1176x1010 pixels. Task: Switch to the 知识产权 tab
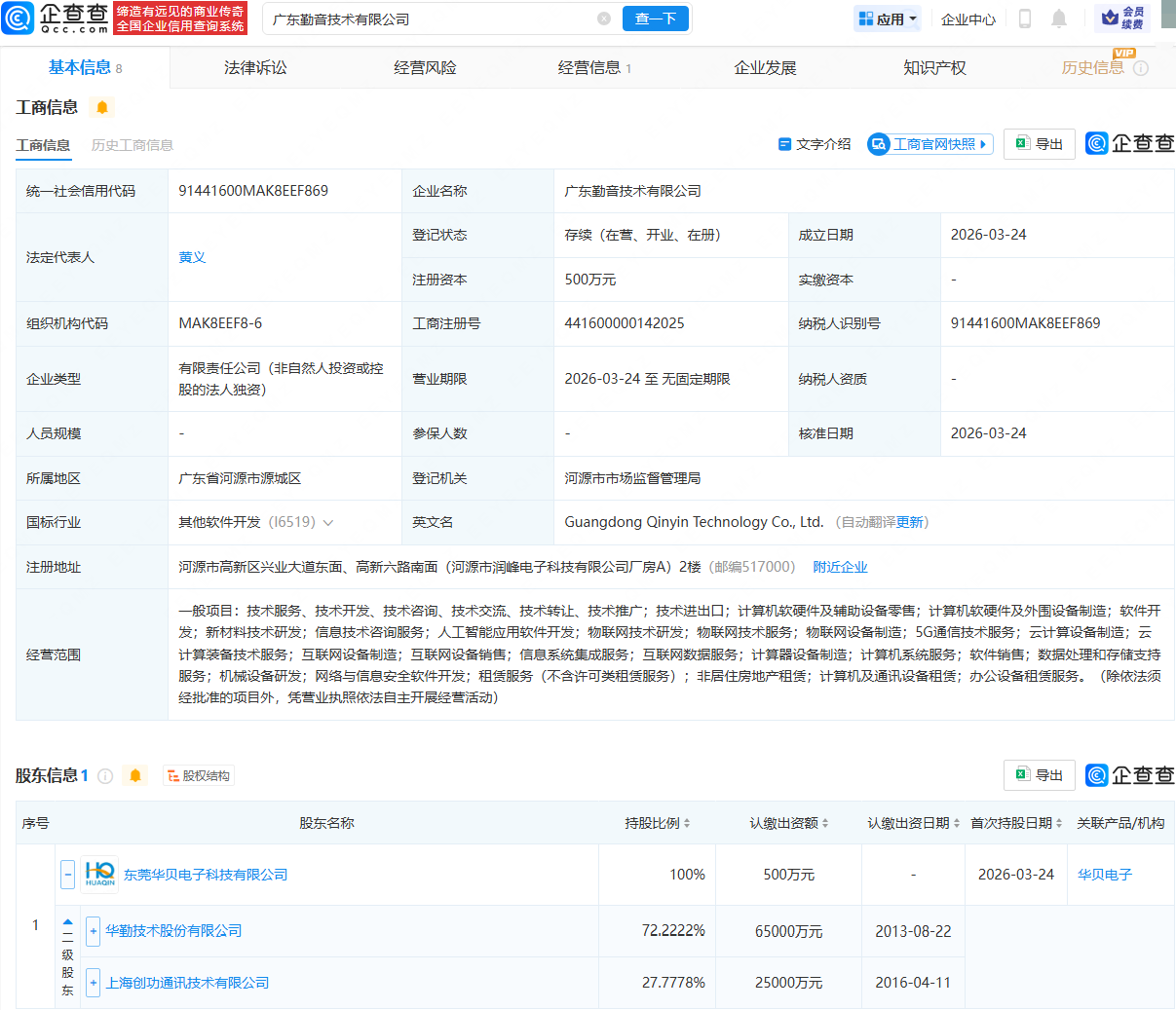(x=934, y=67)
